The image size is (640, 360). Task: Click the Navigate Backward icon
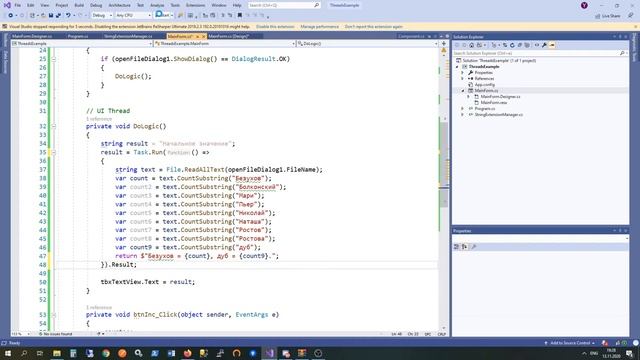11,15
